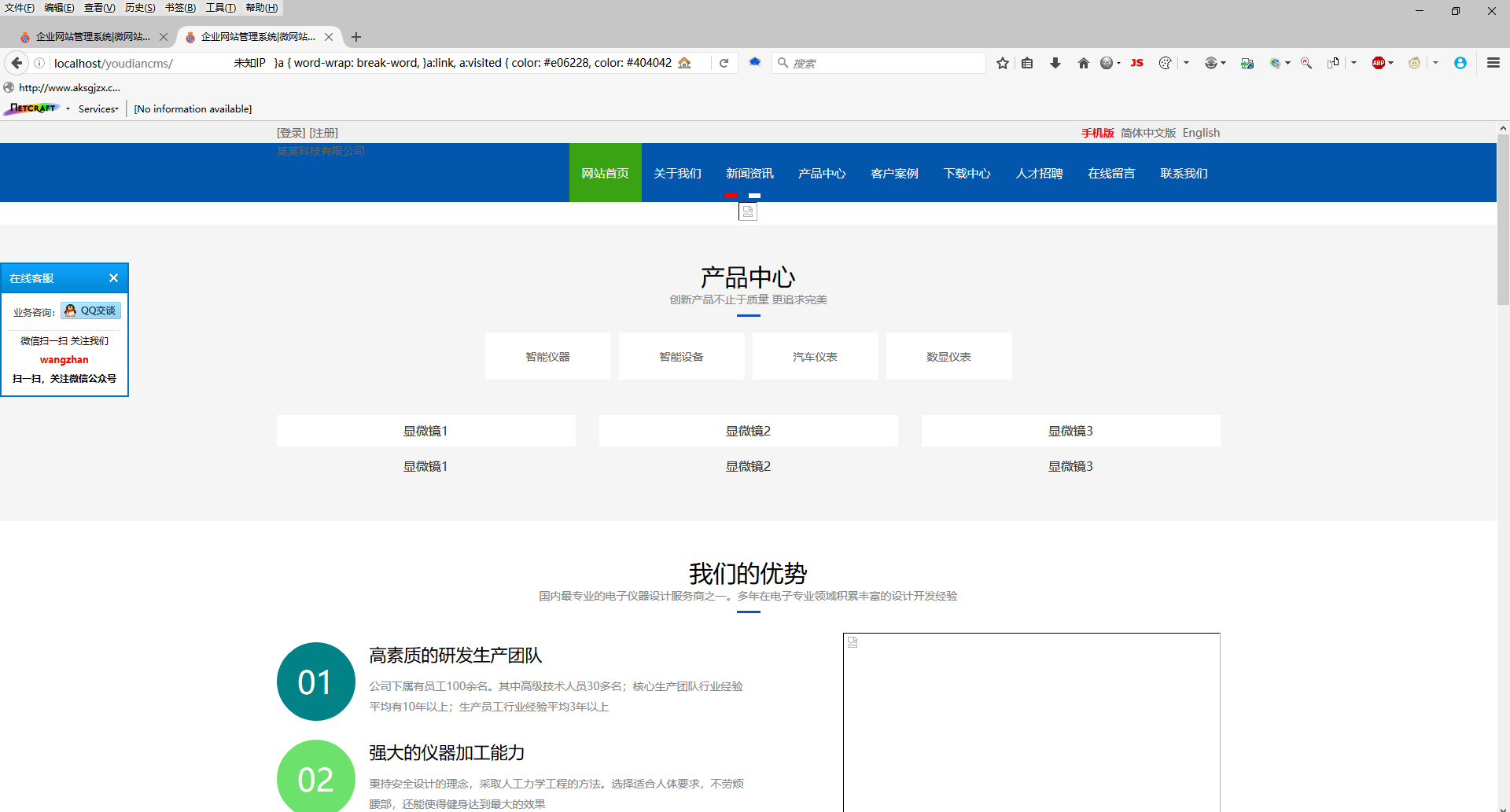Select the 智能仪器 product category
The width and height of the screenshot is (1510, 812).
(548, 356)
